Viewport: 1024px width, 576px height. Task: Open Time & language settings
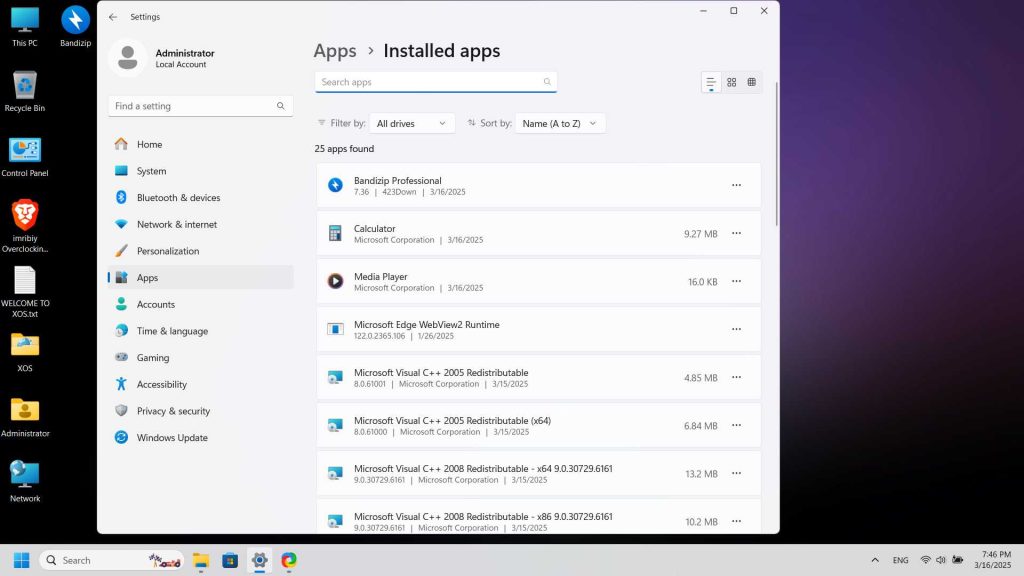pos(200,331)
